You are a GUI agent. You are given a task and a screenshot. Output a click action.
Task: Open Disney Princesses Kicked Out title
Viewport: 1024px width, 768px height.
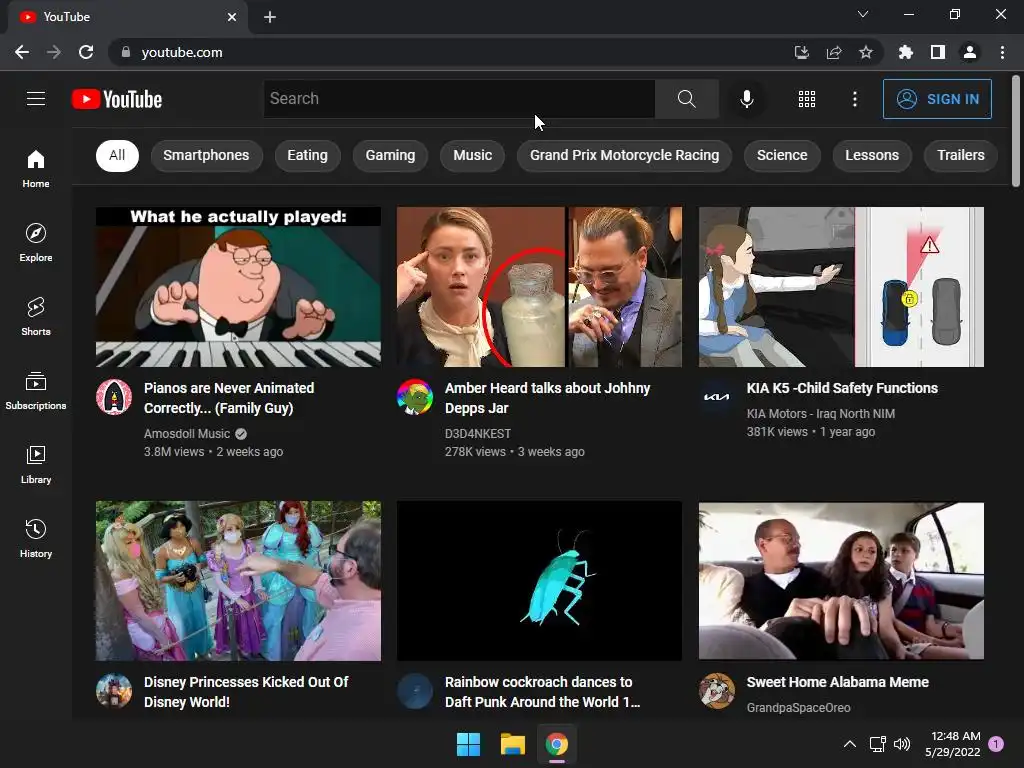click(246, 692)
